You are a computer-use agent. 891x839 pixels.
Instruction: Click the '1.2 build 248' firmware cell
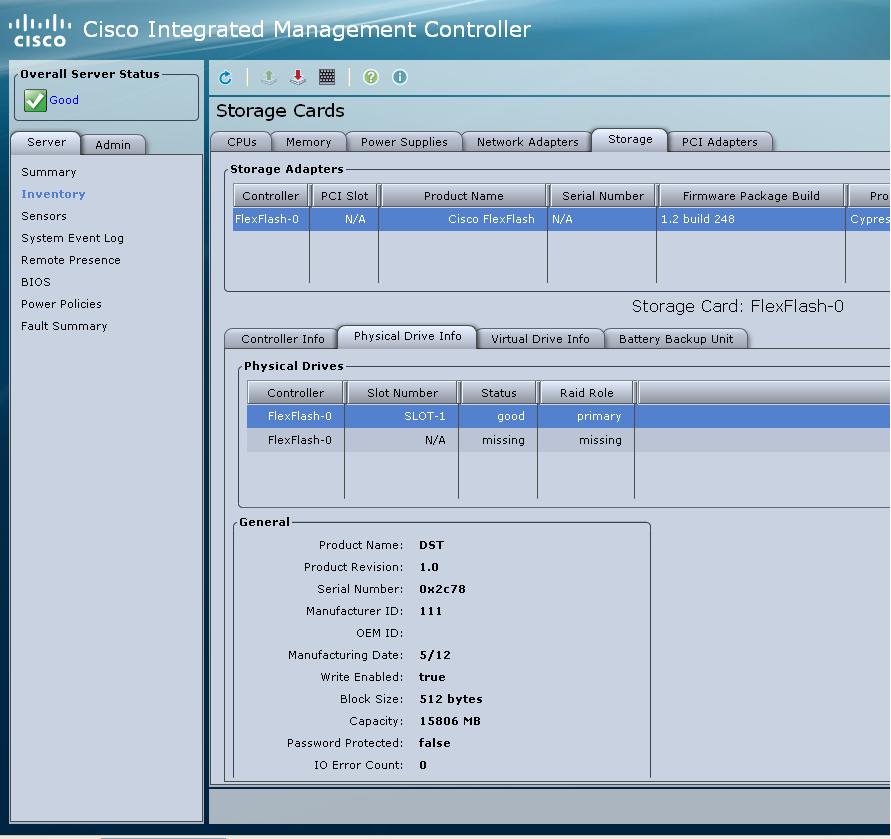point(751,219)
